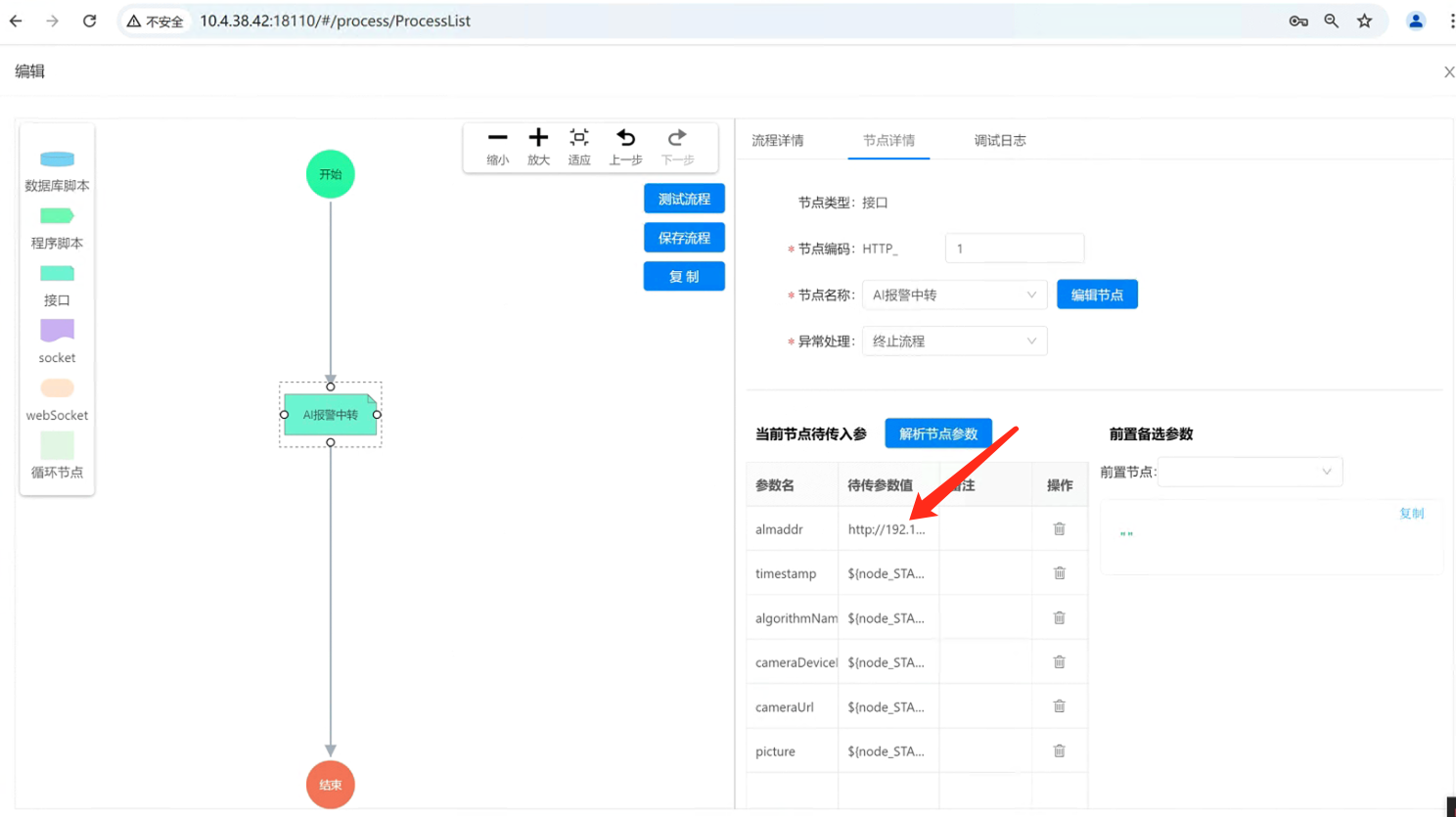1456x817 pixels.
Task: Click the 编辑节点 button
Action: [1097, 295]
